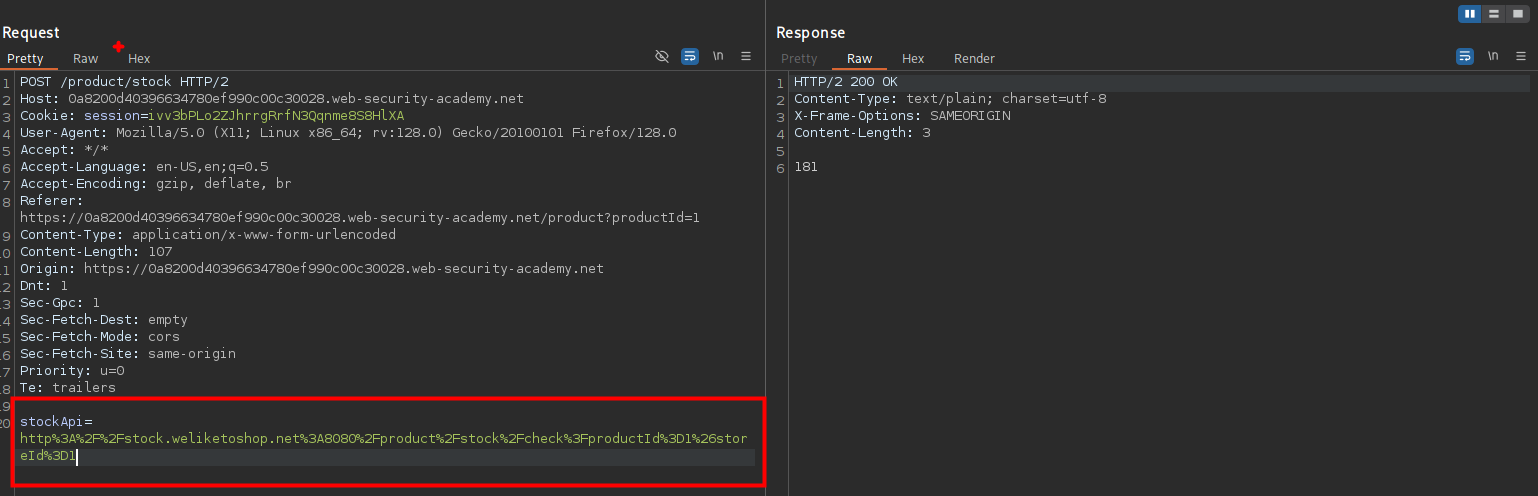Screen dimensions: 1538x496
Task: Show non-printable \n characters in Response panel
Action: 1493,57
